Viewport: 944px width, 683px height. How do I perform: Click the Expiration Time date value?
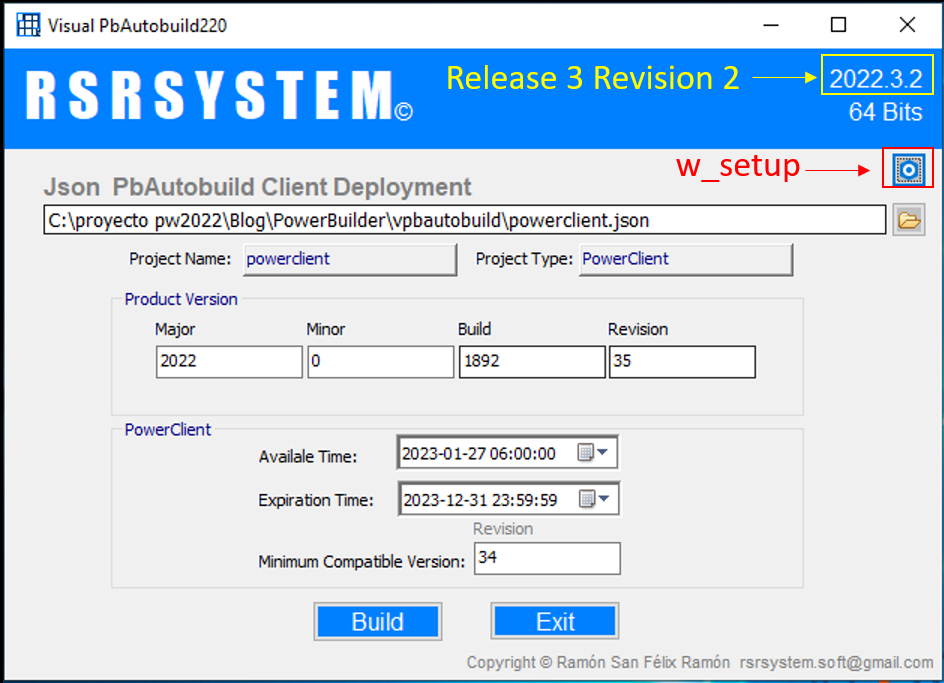(x=480, y=500)
